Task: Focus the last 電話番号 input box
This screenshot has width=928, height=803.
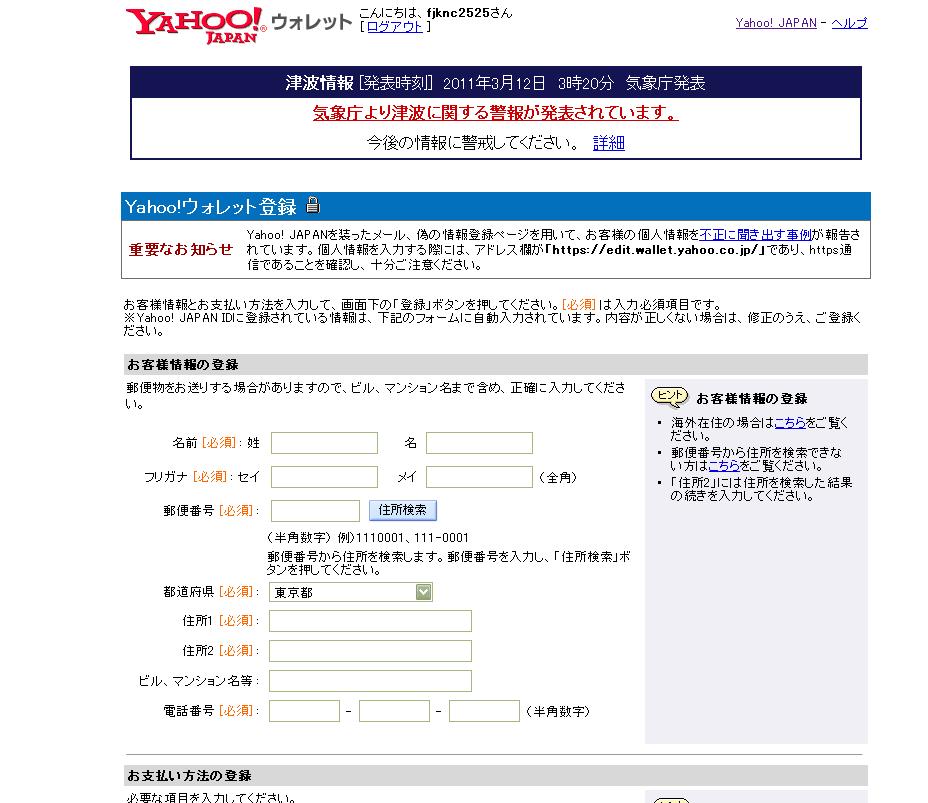Action: tap(484, 711)
